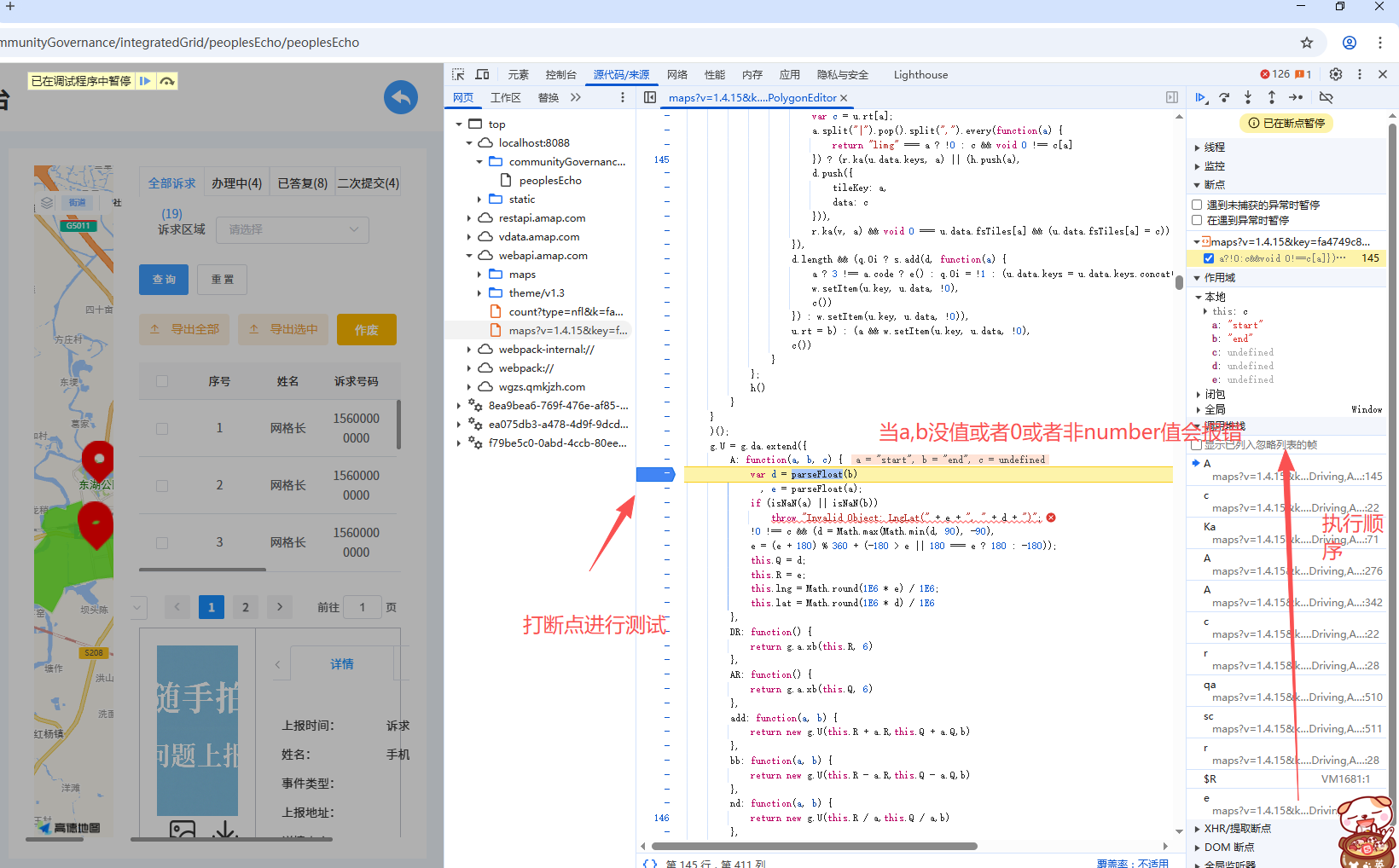Bookmark this page with star icon
Image resolution: width=1399 pixels, height=868 pixels.
coord(1307,43)
